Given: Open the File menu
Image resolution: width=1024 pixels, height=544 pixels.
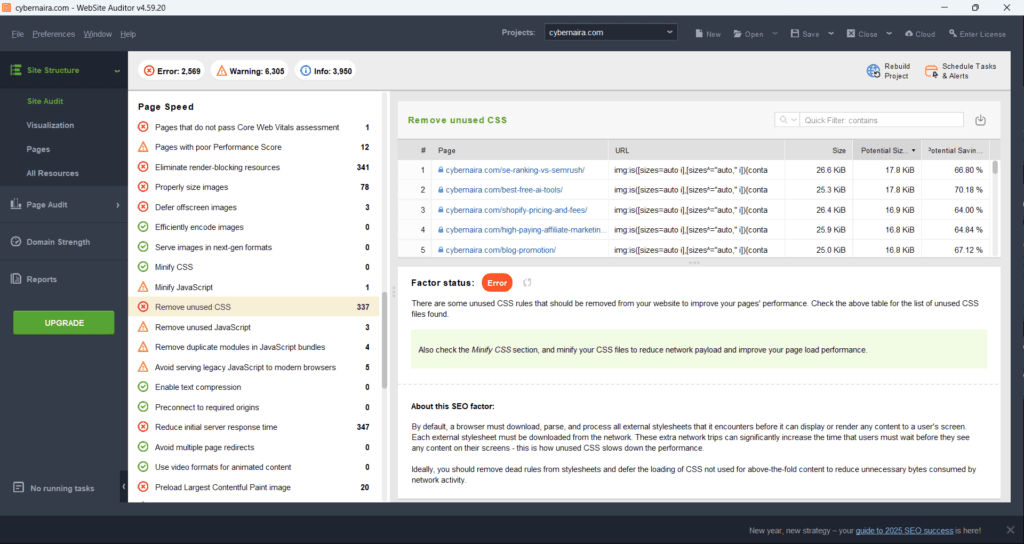Looking at the screenshot, I should coord(18,34).
